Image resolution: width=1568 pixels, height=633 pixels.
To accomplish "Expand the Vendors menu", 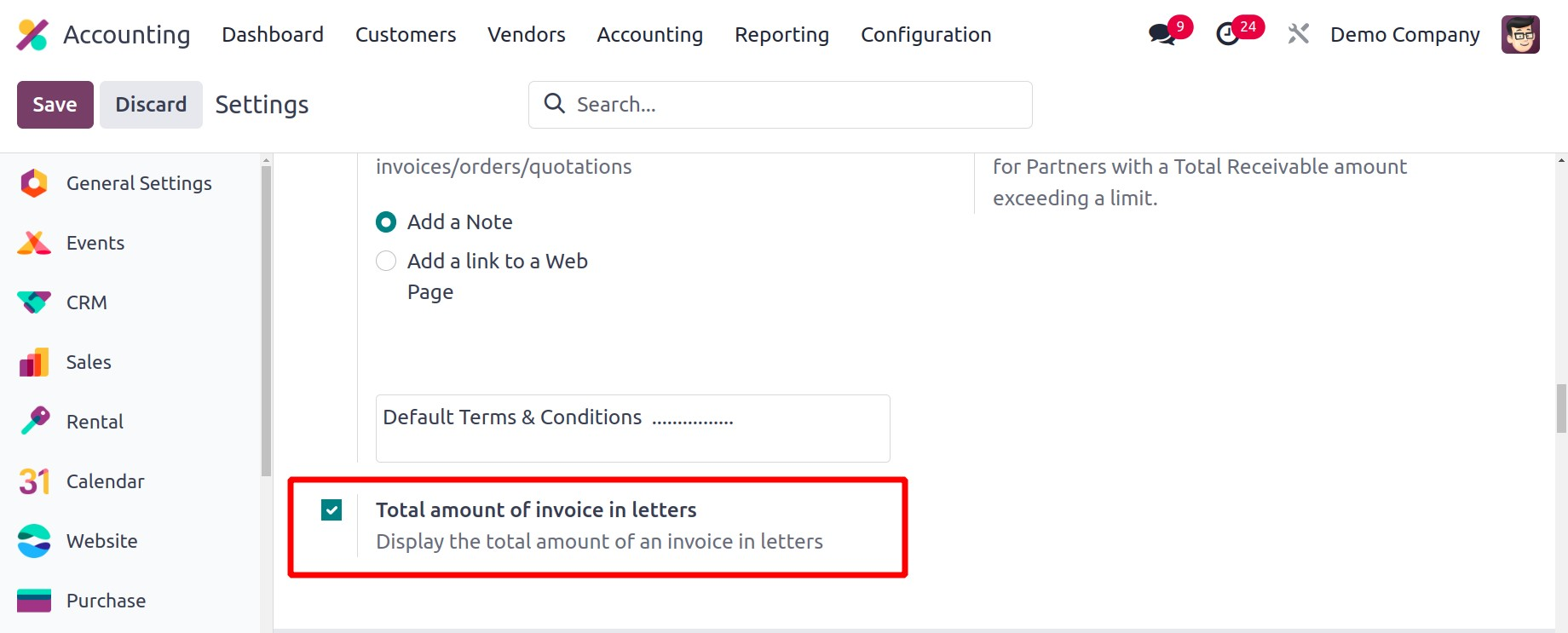I will (x=526, y=35).
